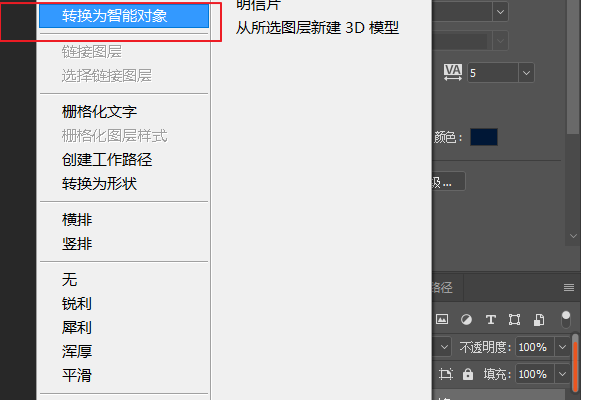Click the VA tracking icon

[453, 72]
